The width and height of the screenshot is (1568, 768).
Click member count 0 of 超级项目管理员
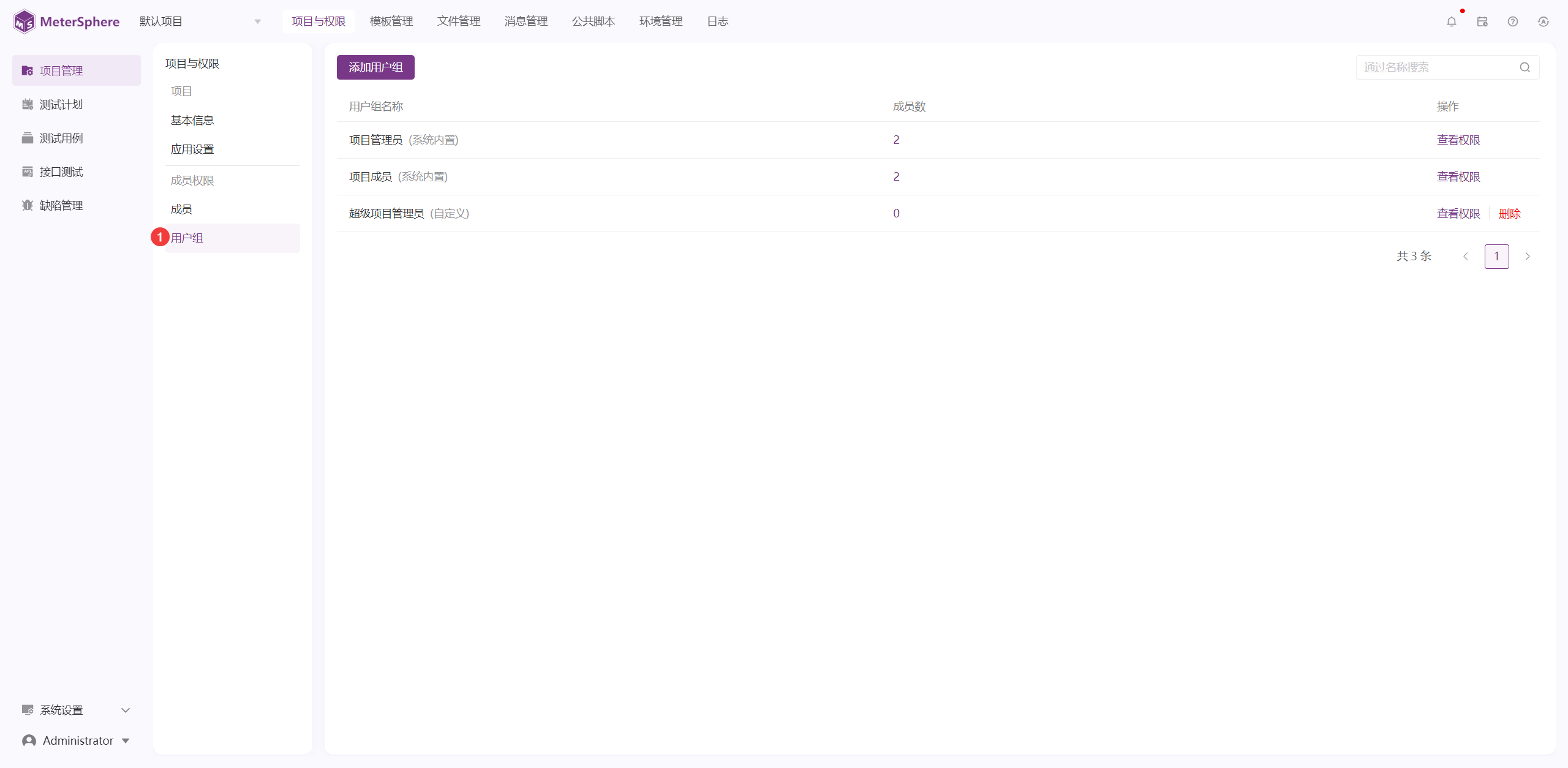point(896,214)
